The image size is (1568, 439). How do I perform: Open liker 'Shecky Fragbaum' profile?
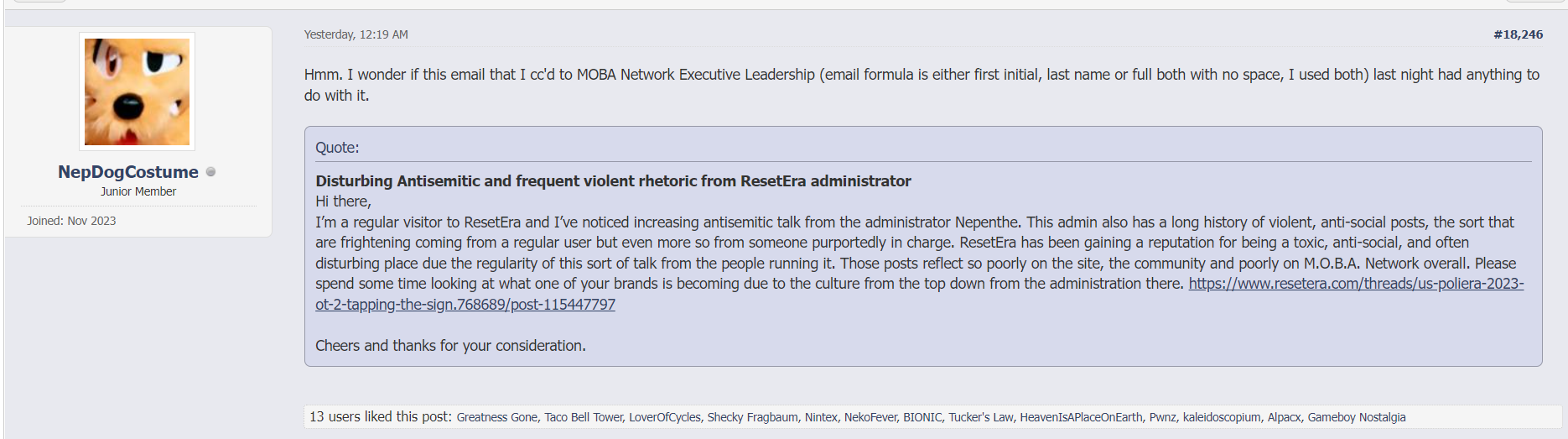[753, 417]
